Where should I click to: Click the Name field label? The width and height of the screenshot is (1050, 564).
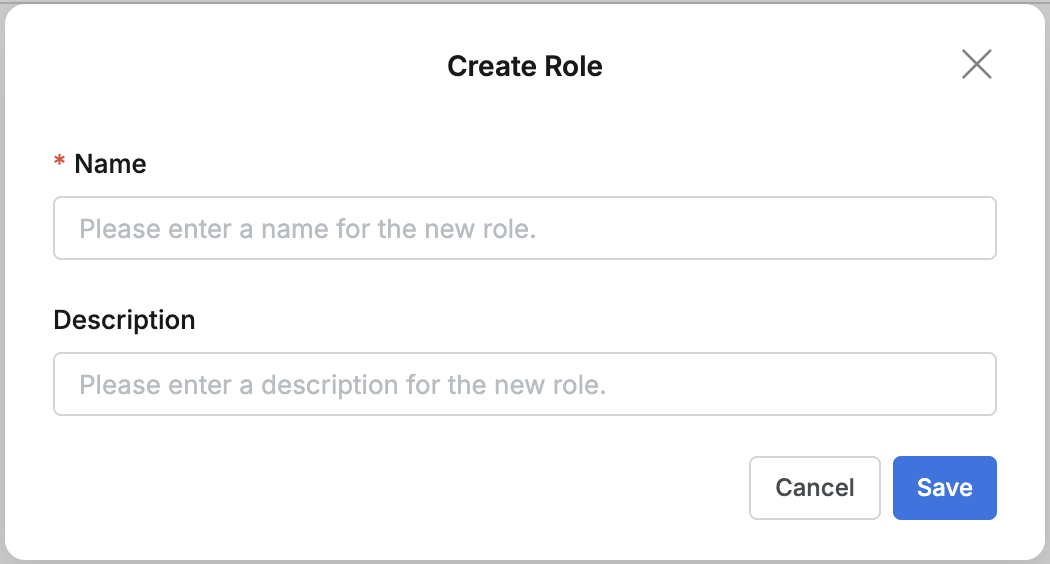[110, 164]
